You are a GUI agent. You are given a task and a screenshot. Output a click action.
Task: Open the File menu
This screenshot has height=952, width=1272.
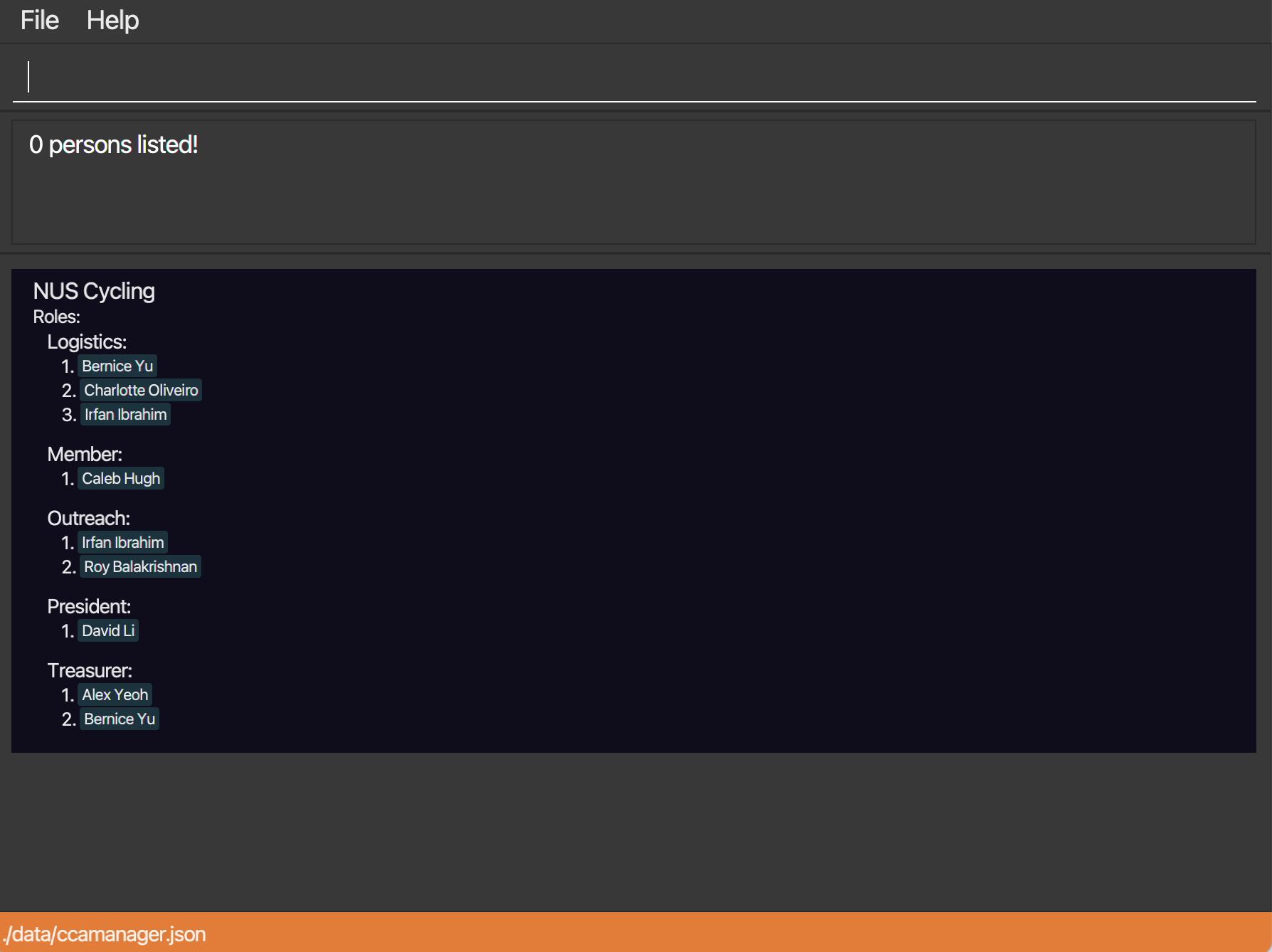(x=39, y=20)
